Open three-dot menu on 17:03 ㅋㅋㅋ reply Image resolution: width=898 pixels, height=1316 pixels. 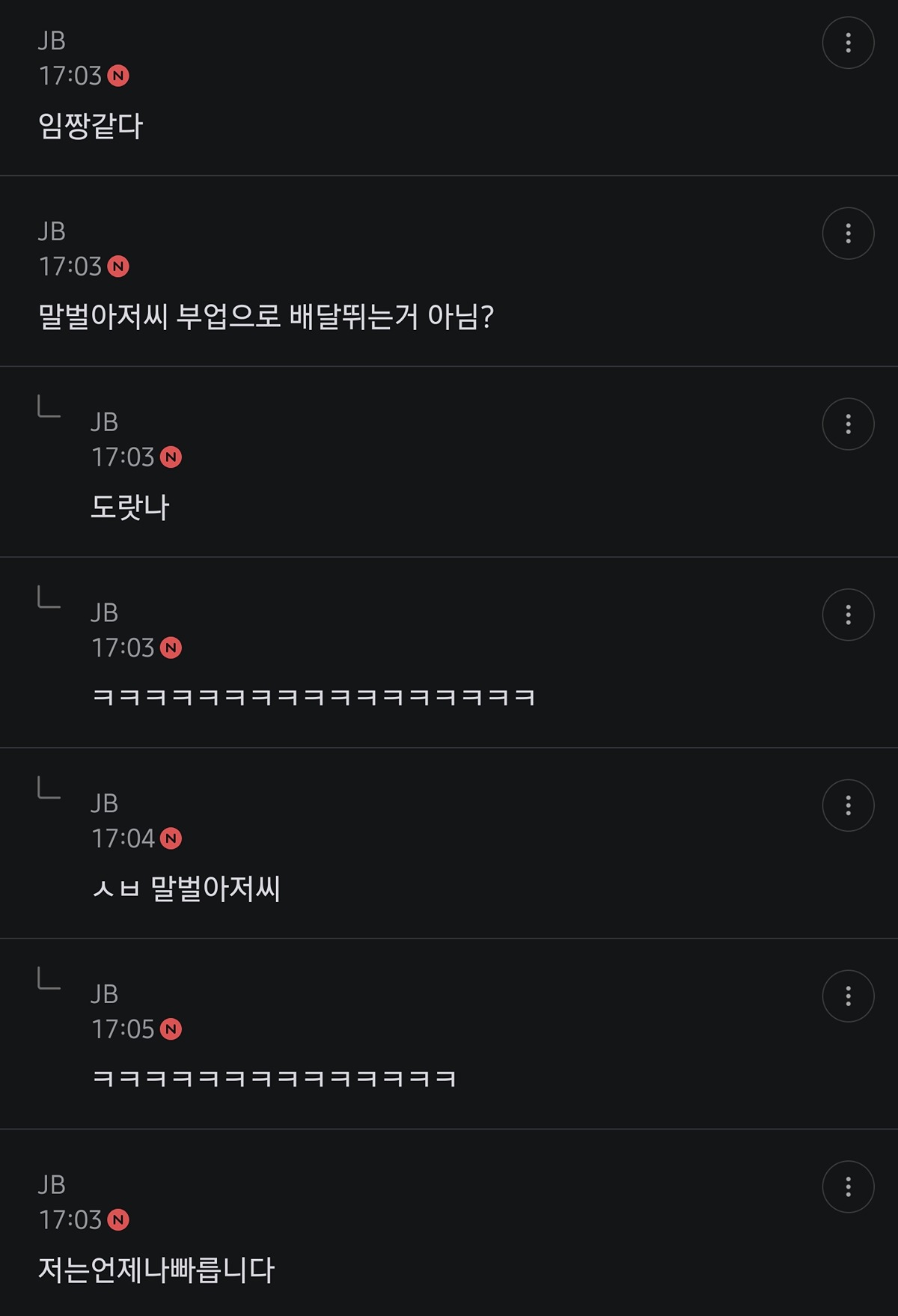tap(848, 615)
